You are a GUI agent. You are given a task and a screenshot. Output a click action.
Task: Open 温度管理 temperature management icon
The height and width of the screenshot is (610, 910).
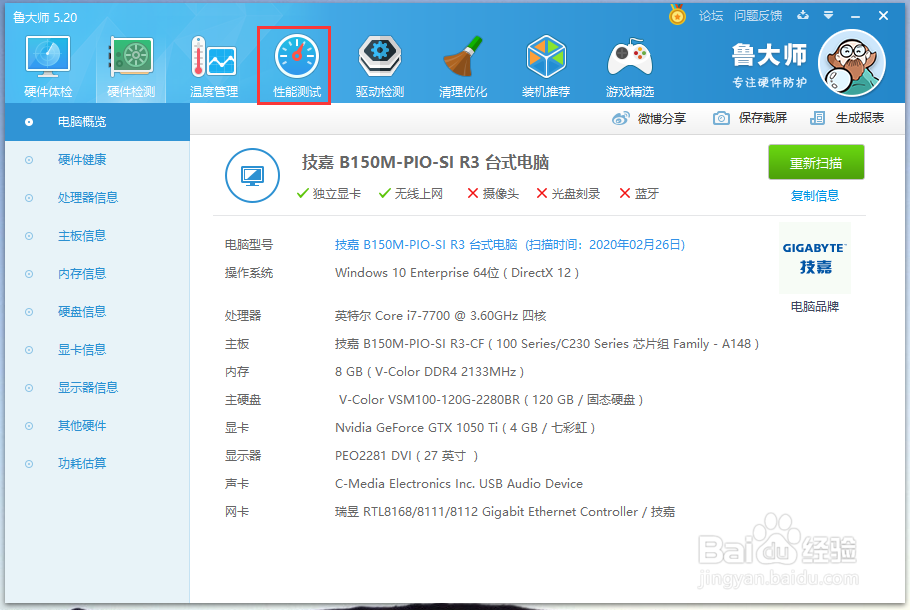214,65
